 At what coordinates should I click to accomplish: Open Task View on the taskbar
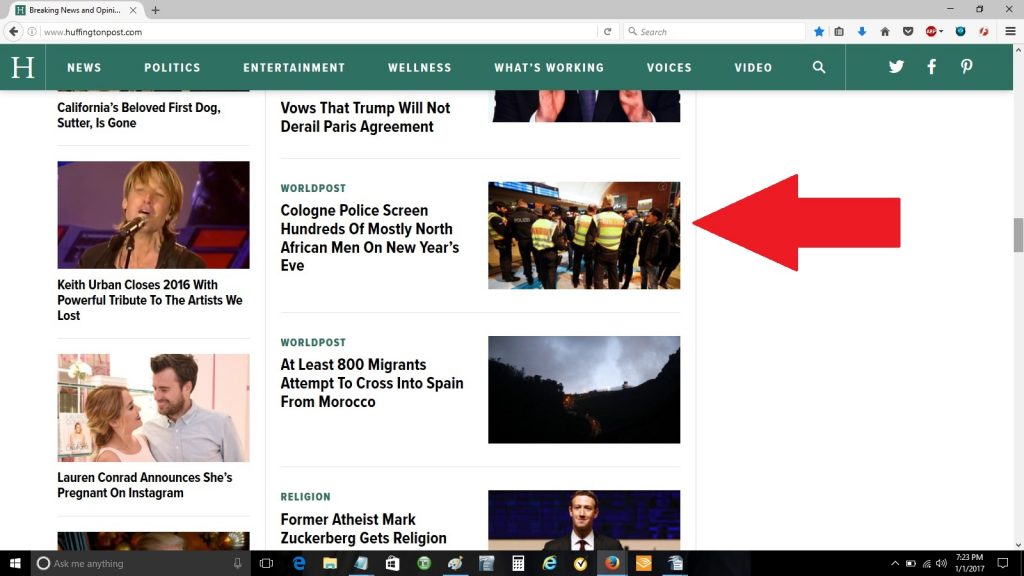[266, 563]
